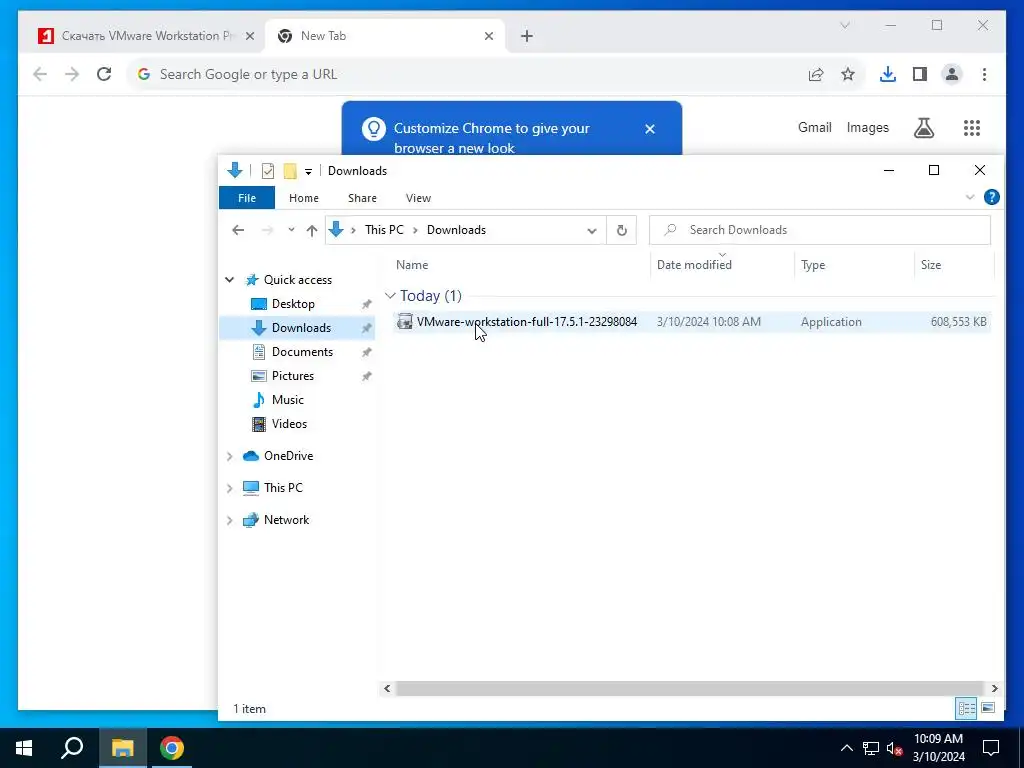The width and height of the screenshot is (1024, 768).
Task: Open Google apps grid
Action: [972, 128]
